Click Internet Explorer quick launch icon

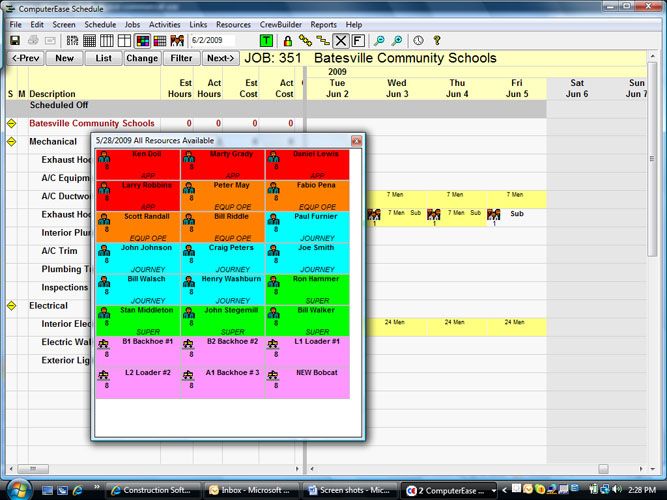tap(78, 490)
